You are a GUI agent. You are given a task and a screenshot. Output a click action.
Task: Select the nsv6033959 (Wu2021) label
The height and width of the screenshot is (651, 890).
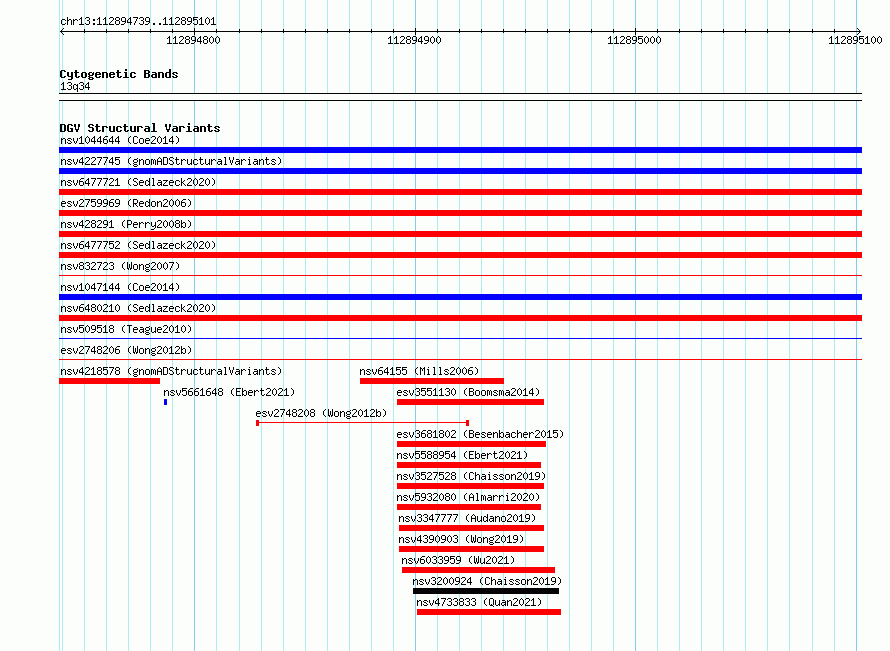click(x=458, y=560)
